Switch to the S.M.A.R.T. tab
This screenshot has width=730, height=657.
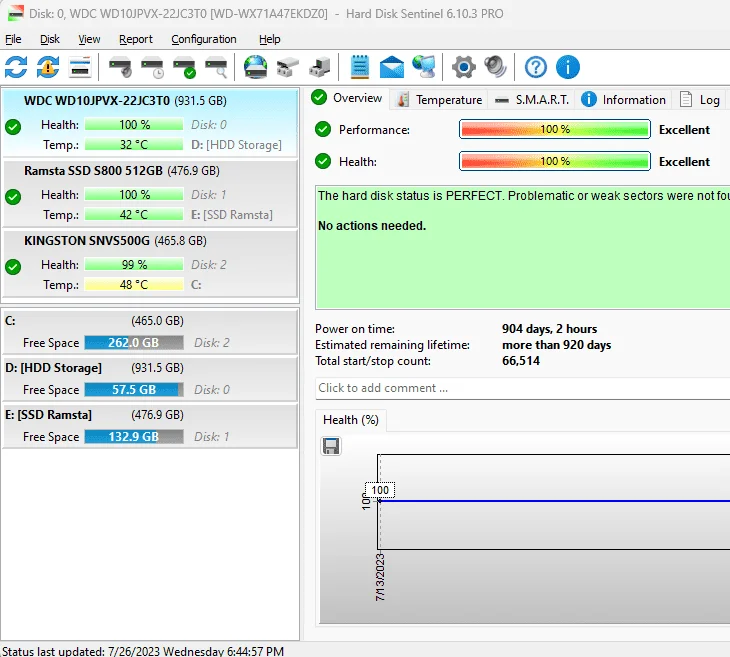[531, 100]
